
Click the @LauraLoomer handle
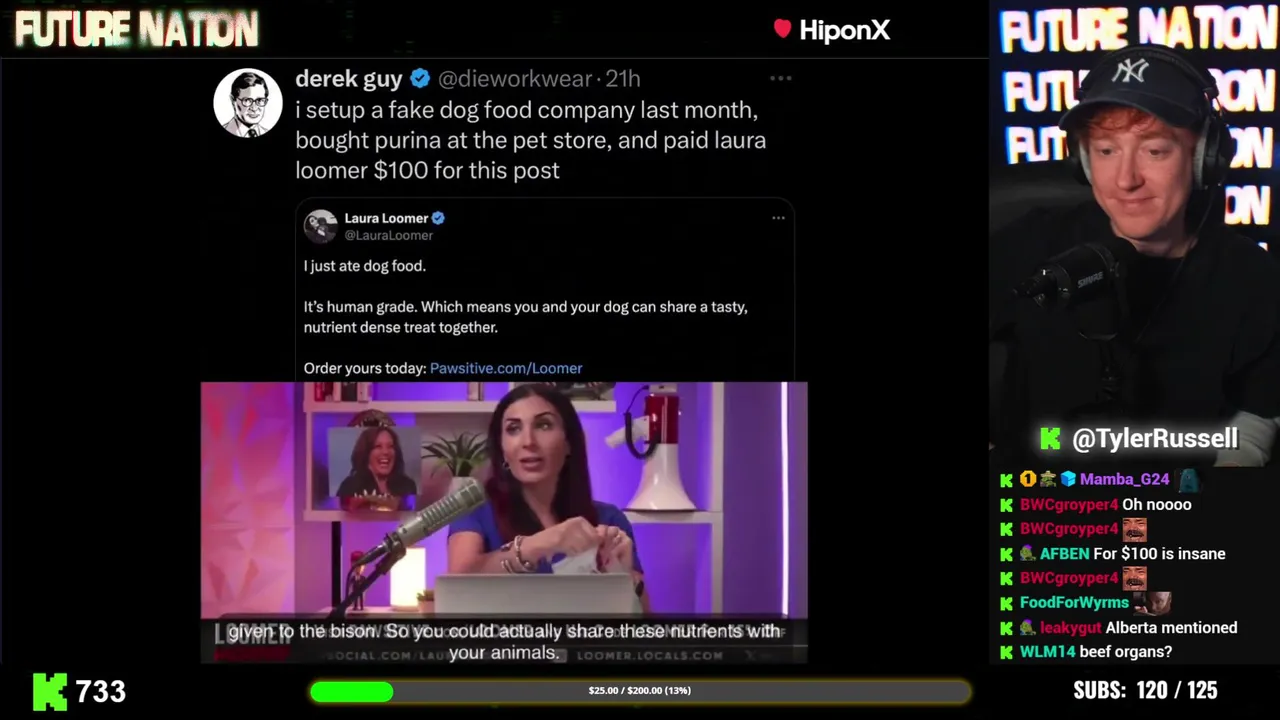click(389, 236)
